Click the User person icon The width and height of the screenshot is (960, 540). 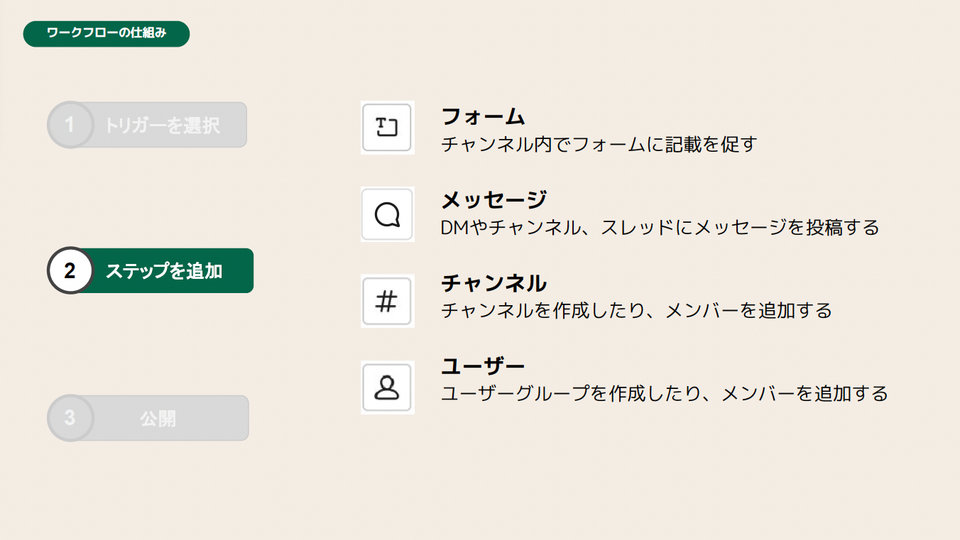pos(387,387)
